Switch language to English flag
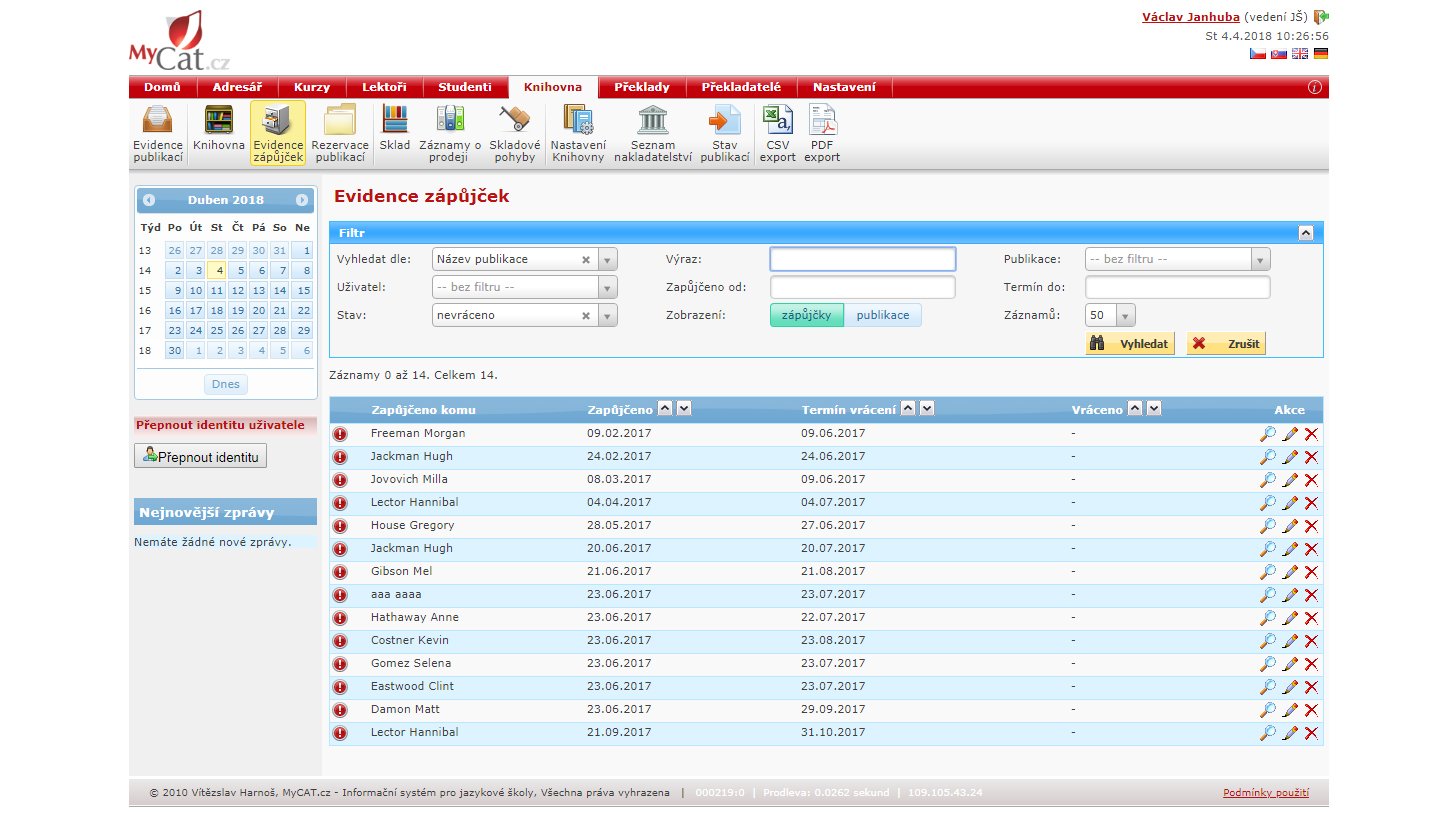The width and height of the screenshot is (1452, 831). (1300, 54)
